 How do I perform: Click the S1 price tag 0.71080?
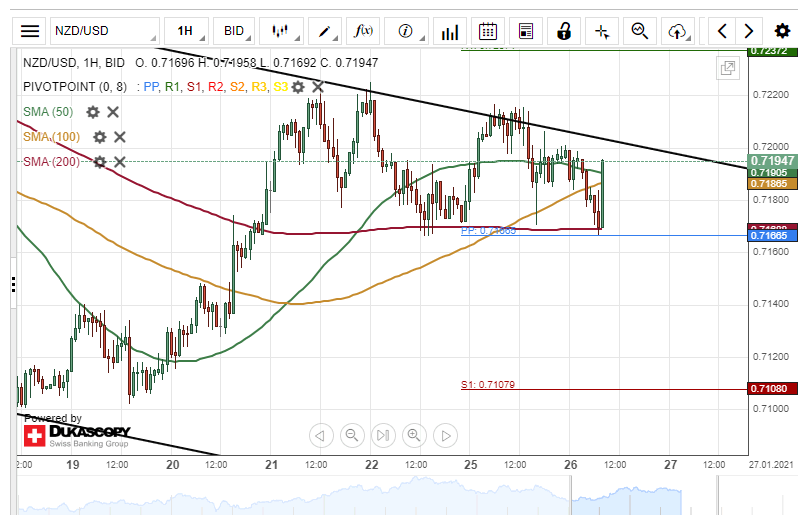[x=773, y=389]
